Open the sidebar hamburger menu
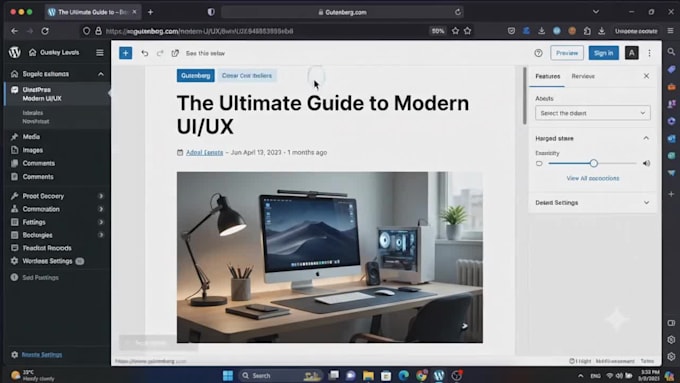 click(x=100, y=52)
